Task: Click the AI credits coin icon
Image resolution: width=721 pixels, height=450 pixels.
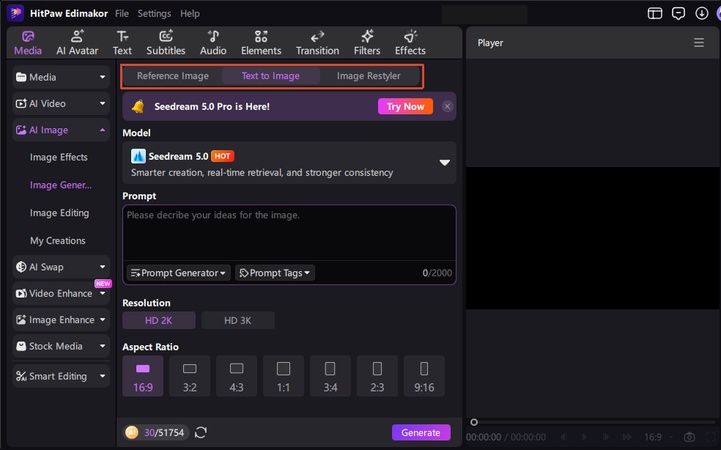Action: coord(132,432)
